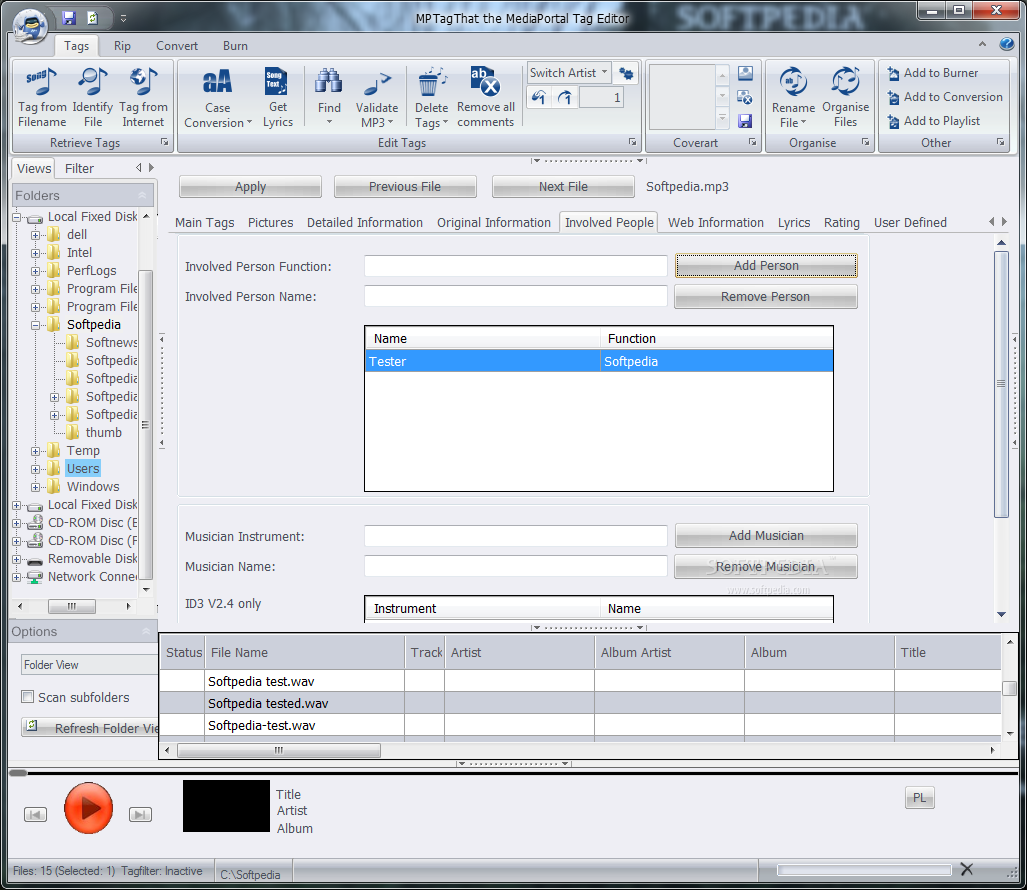Click Add to Conversion
1027x890 pixels.
[x=944, y=97]
